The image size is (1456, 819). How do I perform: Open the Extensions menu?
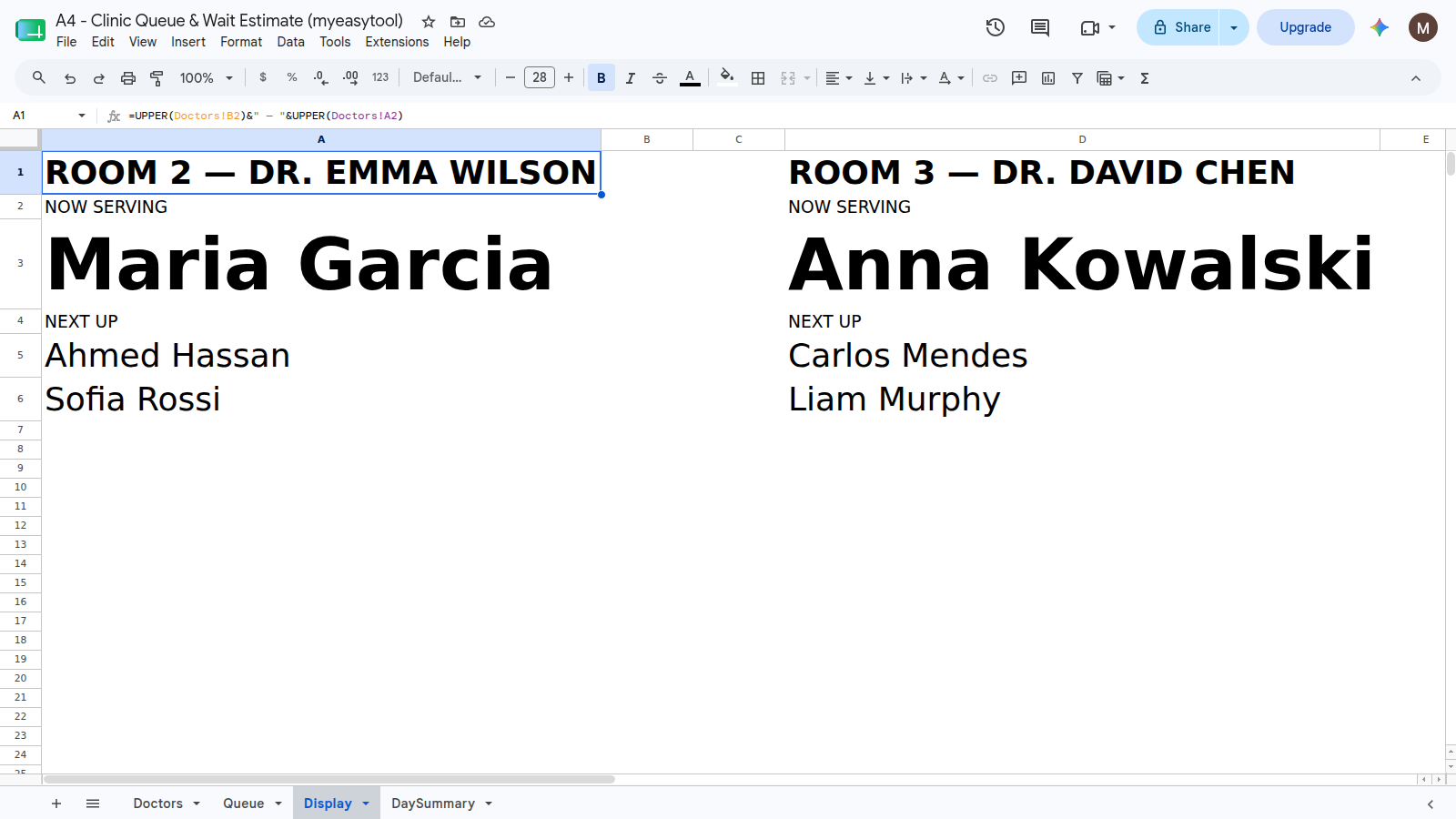[x=397, y=42]
